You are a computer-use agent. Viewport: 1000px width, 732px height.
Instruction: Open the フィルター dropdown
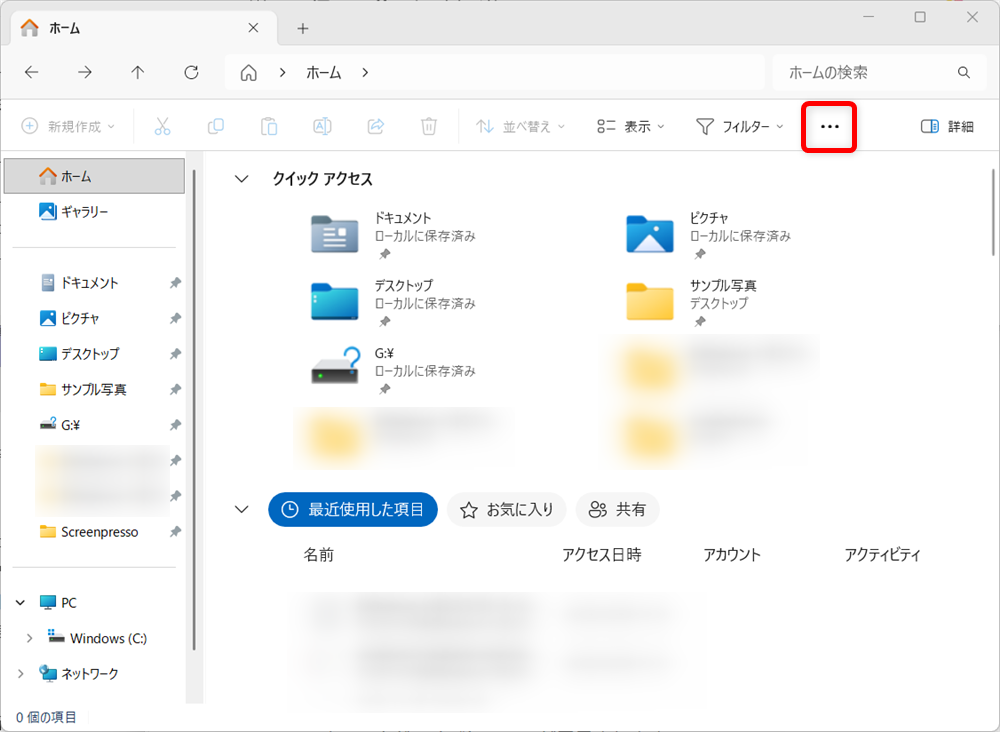739,126
